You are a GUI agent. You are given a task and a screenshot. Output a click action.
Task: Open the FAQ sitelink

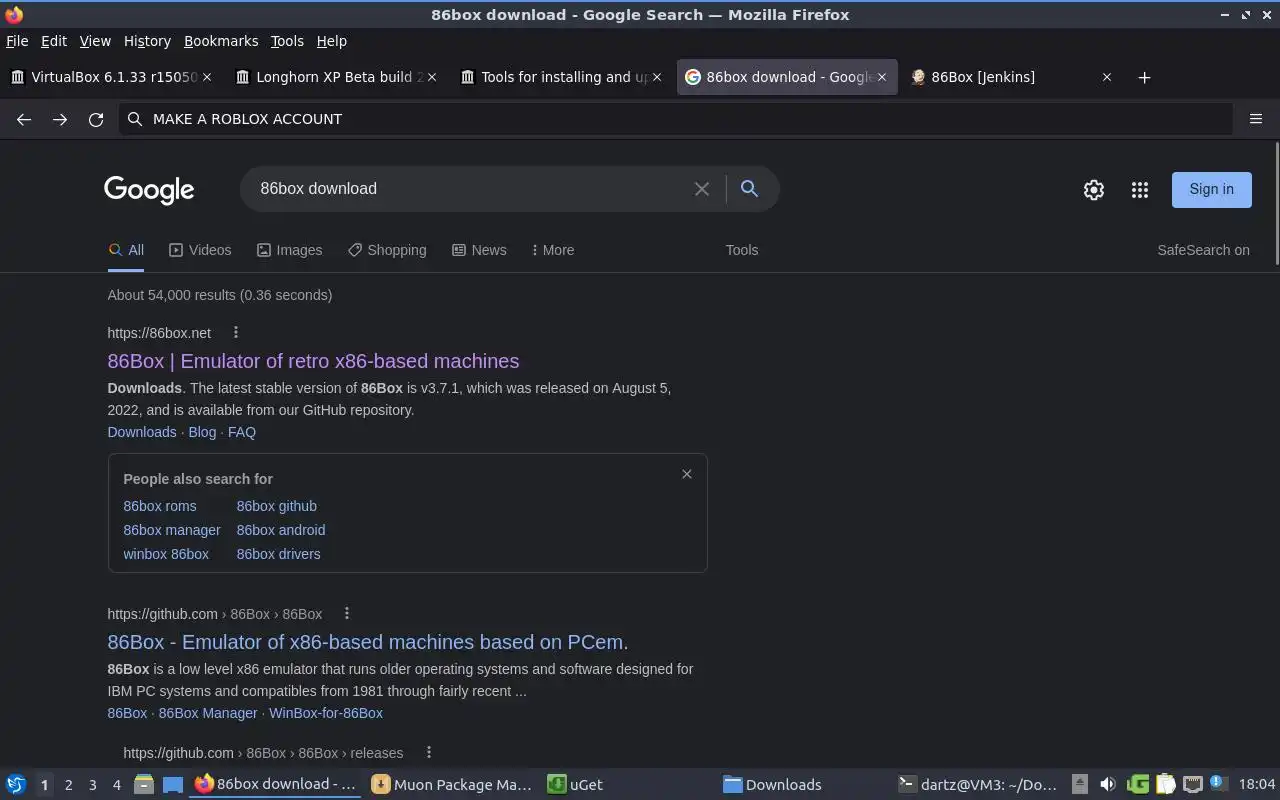point(242,432)
